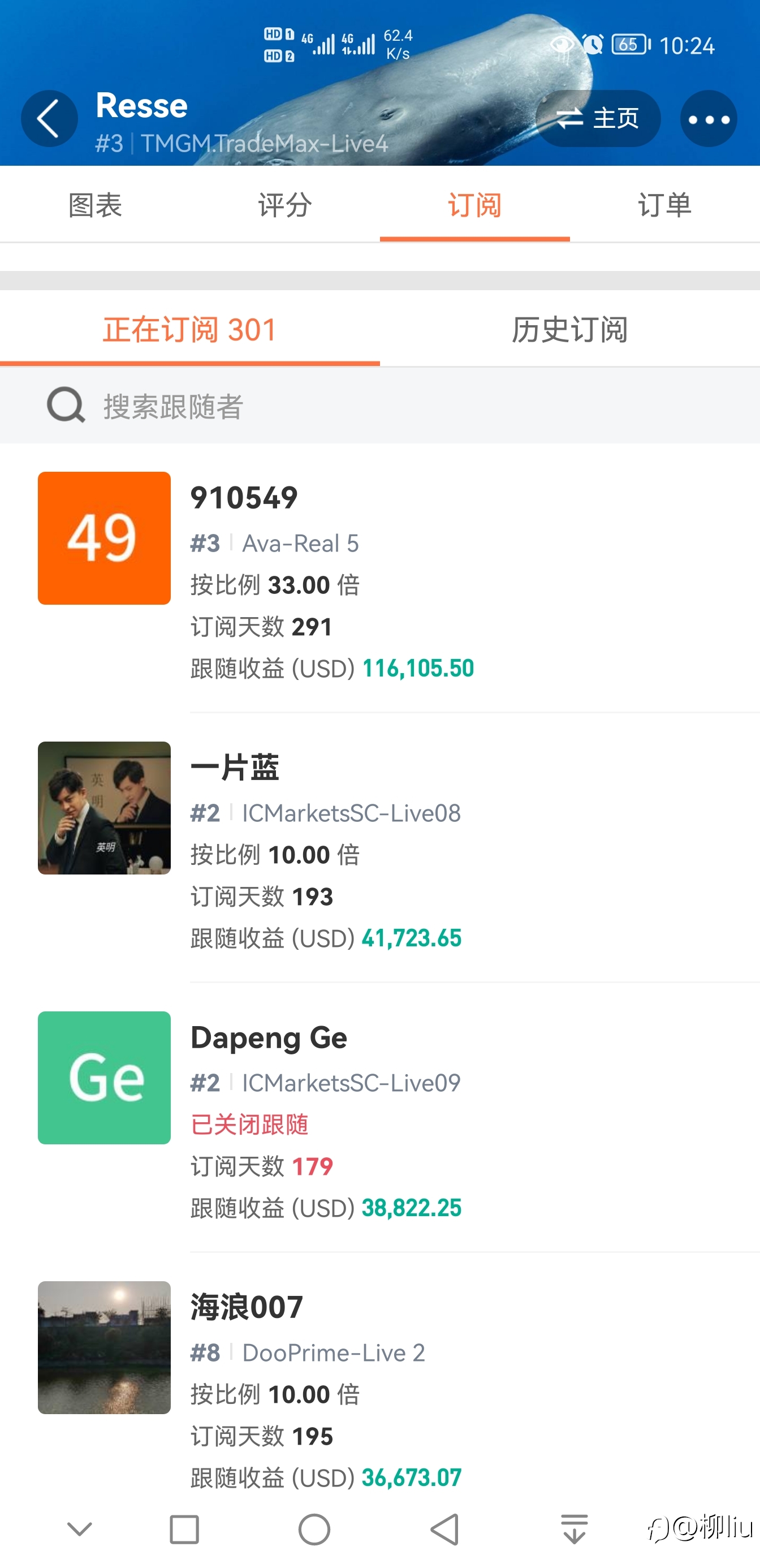
Task: Switch to the 订单 tab
Action: point(664,205)
